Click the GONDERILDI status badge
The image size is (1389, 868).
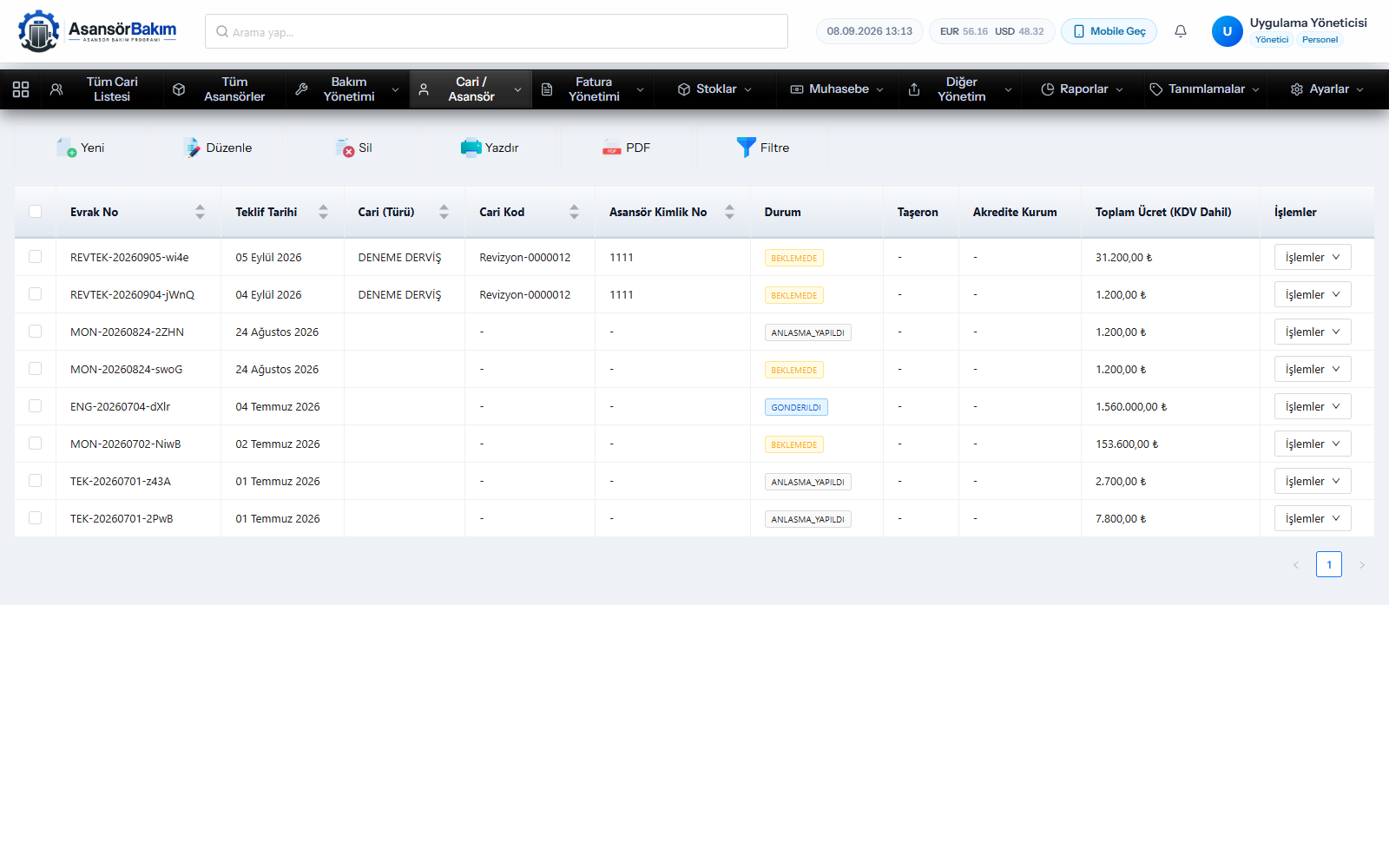coord(796,407)
